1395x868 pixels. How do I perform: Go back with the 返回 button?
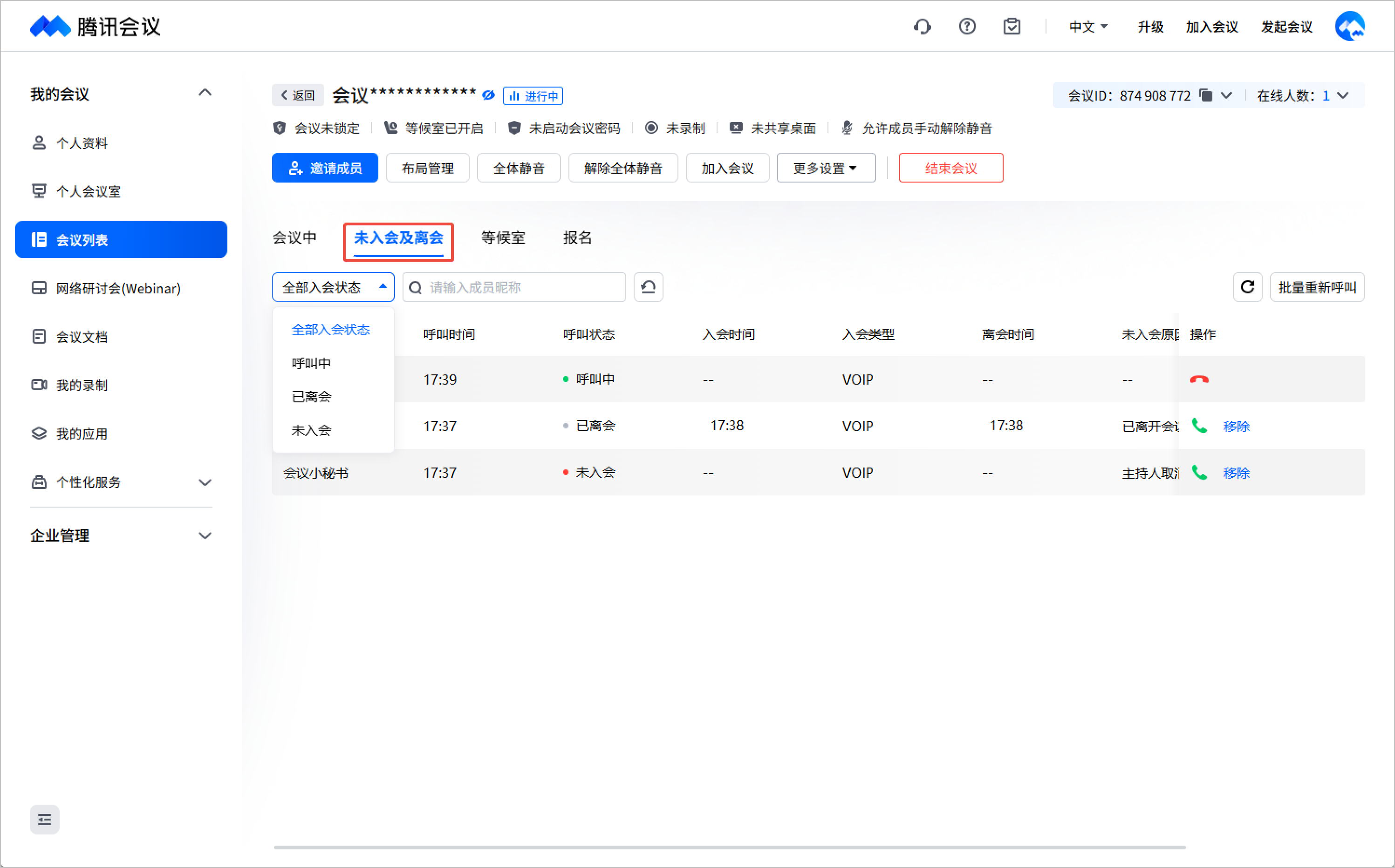click(x=298, y=95)
